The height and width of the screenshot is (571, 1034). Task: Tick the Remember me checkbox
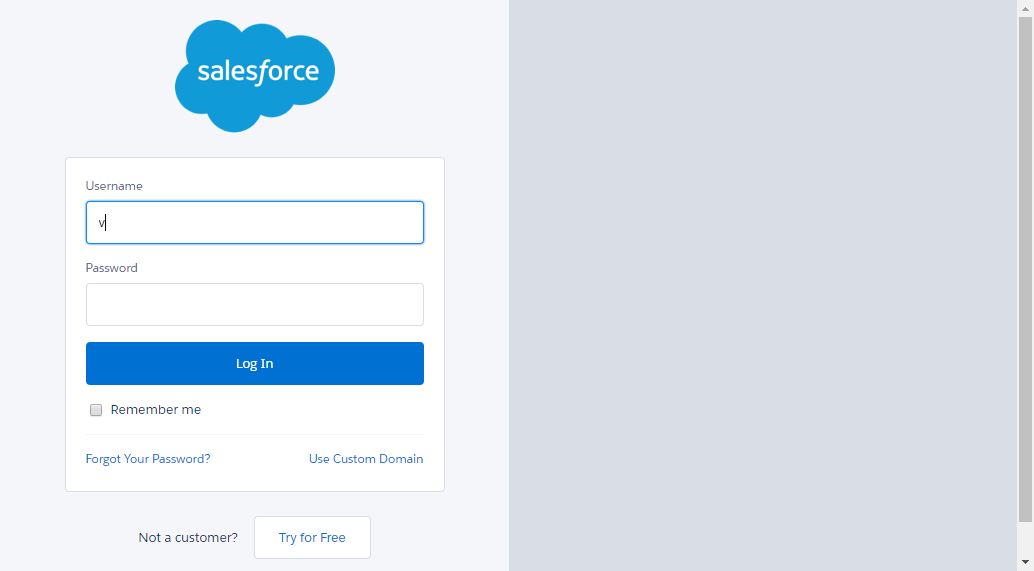96,410
